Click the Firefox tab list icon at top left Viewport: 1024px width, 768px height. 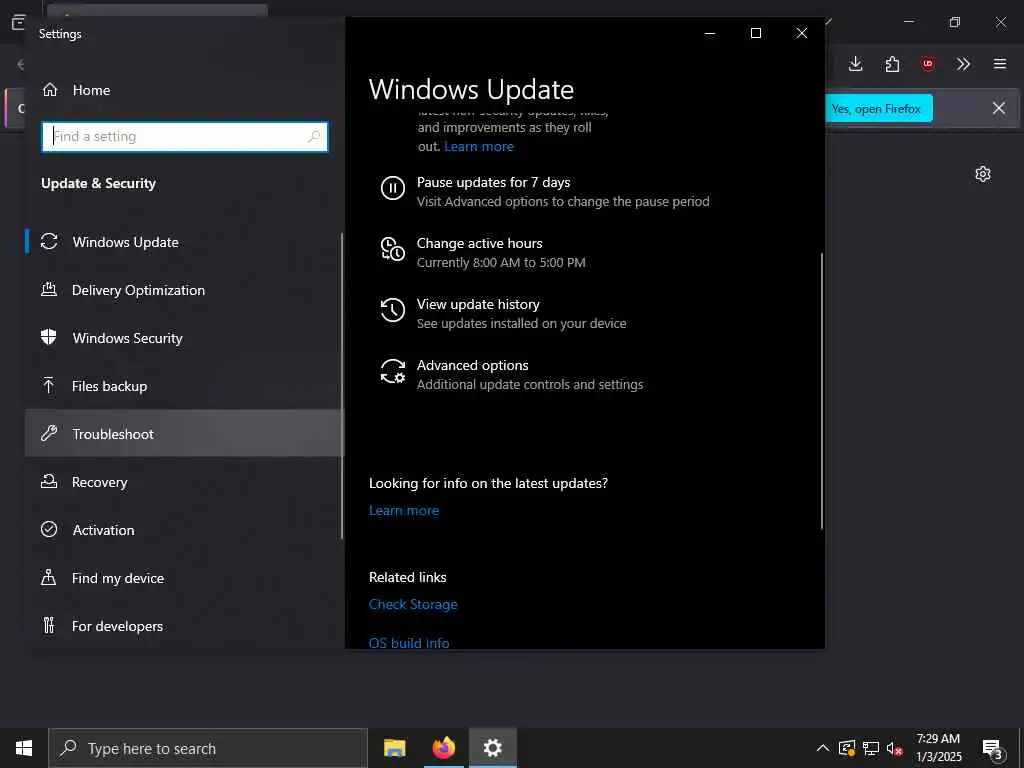[18, 22]
